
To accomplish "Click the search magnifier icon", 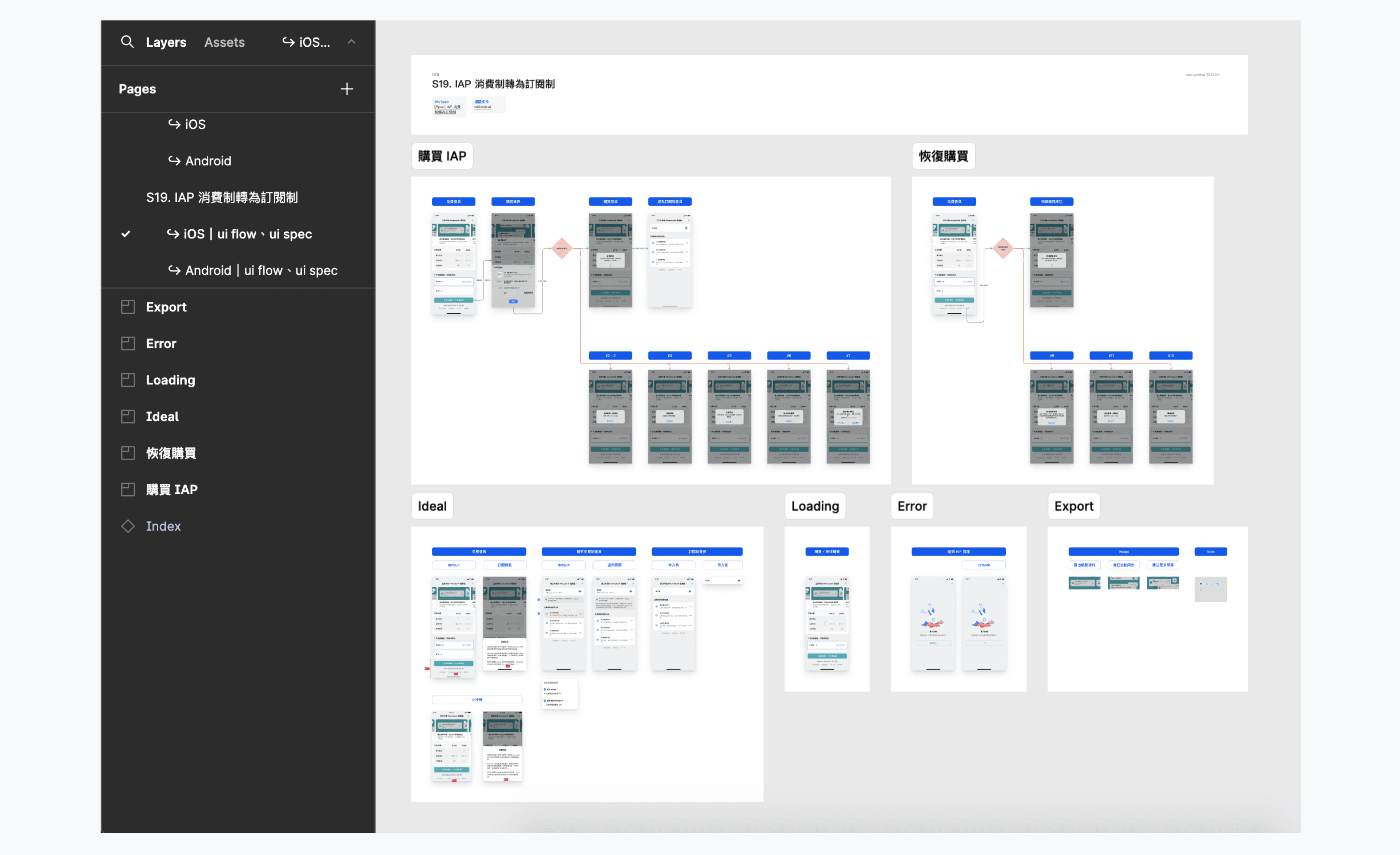I will click(x=127, y=42).
